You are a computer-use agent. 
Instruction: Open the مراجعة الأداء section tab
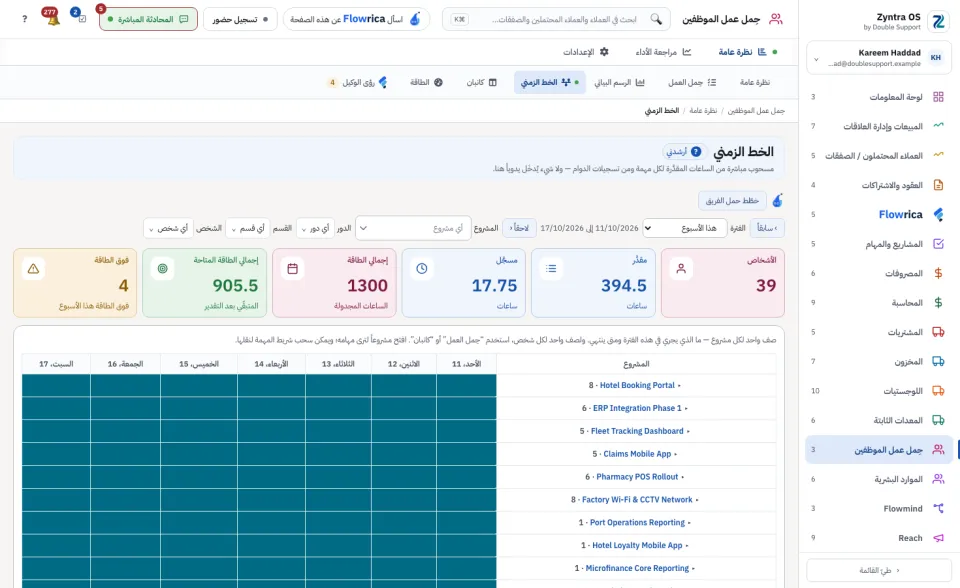663,52
